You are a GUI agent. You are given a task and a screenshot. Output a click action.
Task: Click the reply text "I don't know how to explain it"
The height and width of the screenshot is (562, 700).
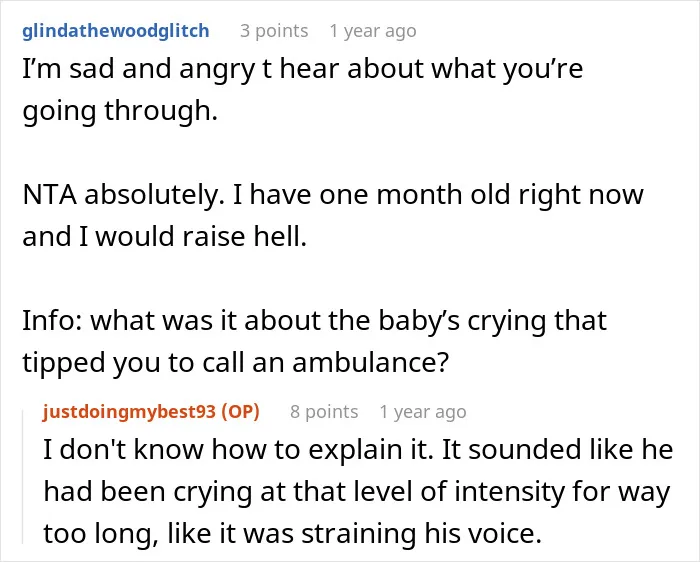tap(238, 449)
